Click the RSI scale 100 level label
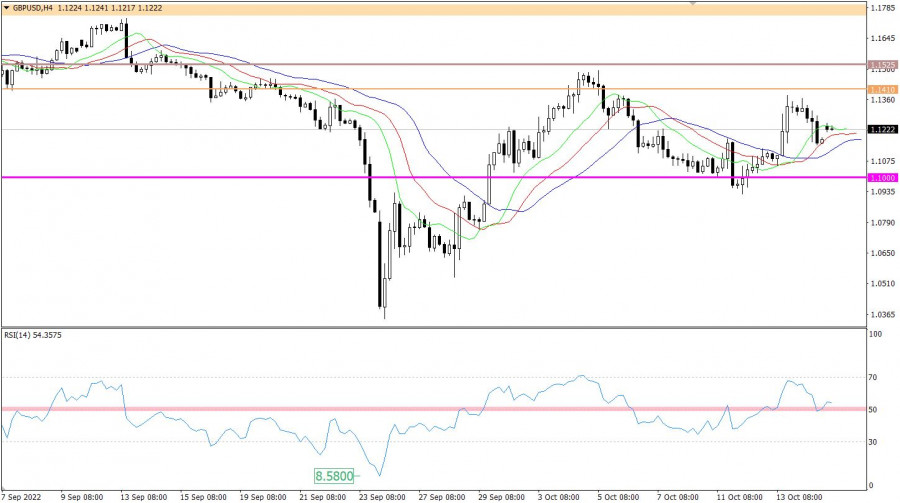Viewport: 900px width, 503px height. [877, 334]
